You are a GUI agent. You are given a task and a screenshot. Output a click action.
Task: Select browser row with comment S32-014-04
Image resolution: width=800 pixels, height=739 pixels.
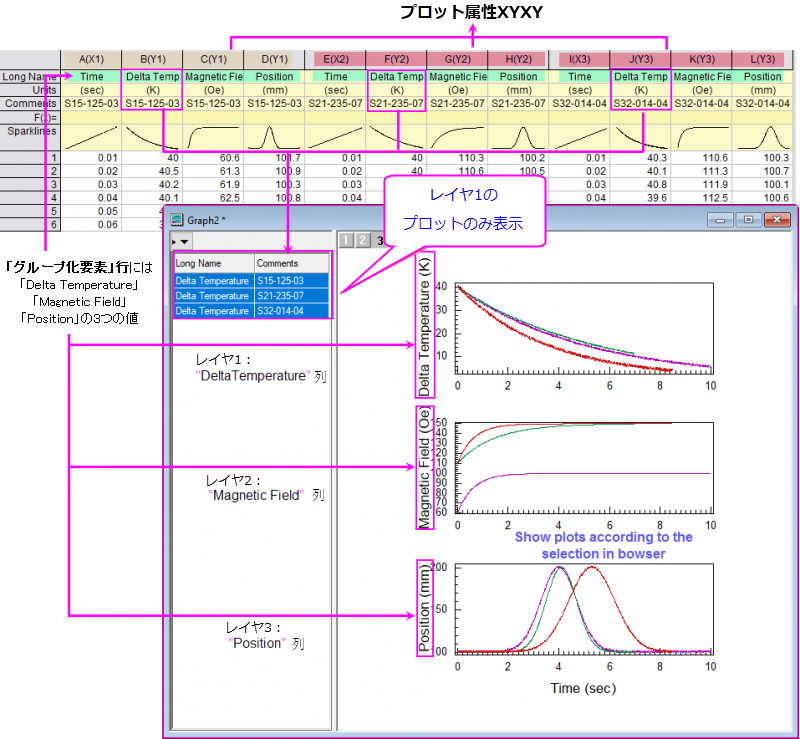[x=252, y=311]
